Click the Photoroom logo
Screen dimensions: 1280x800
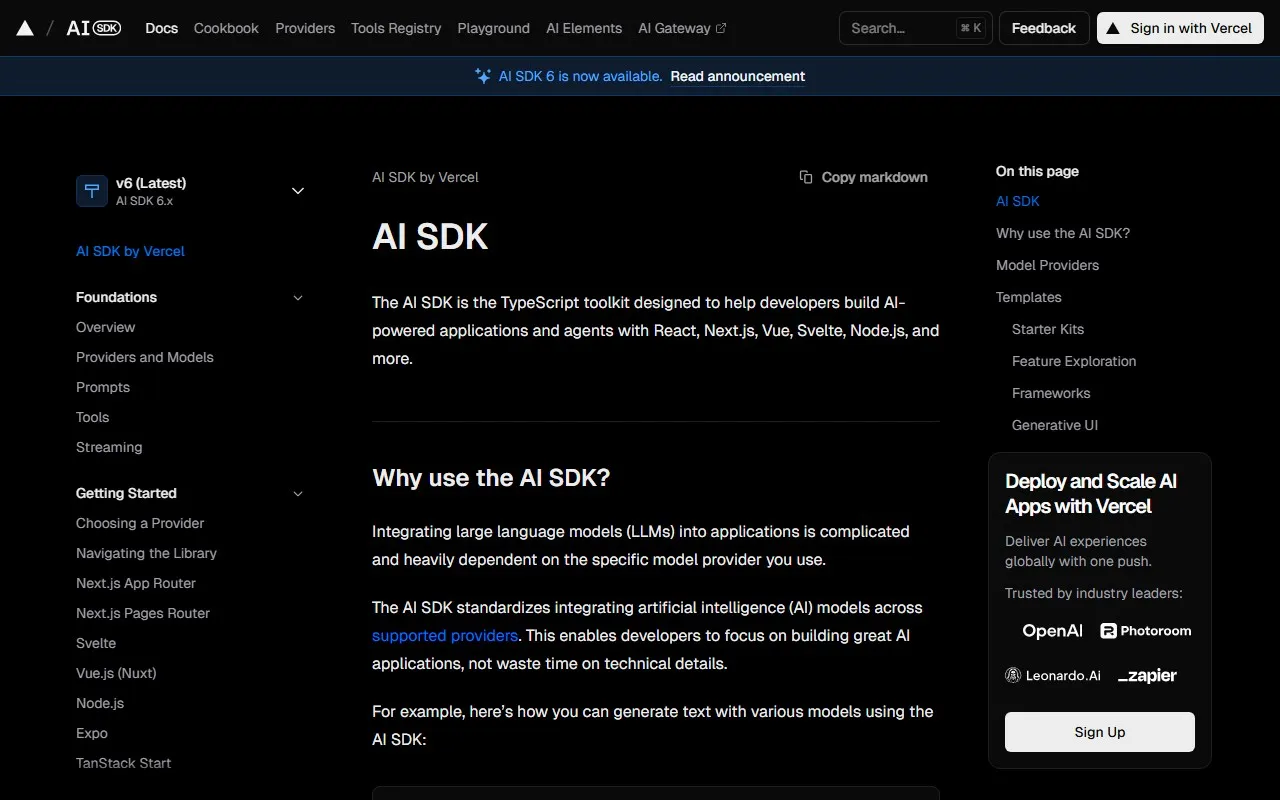1146,631
